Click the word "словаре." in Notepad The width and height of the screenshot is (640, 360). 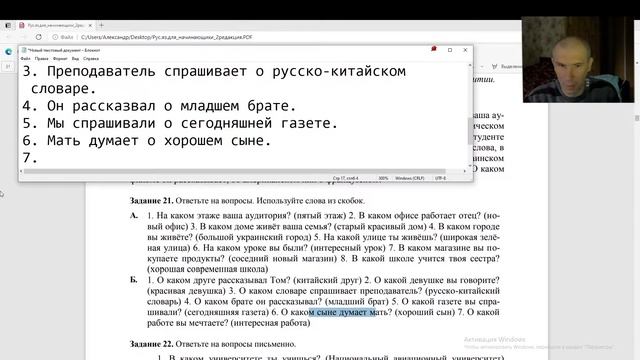(63, 89)
